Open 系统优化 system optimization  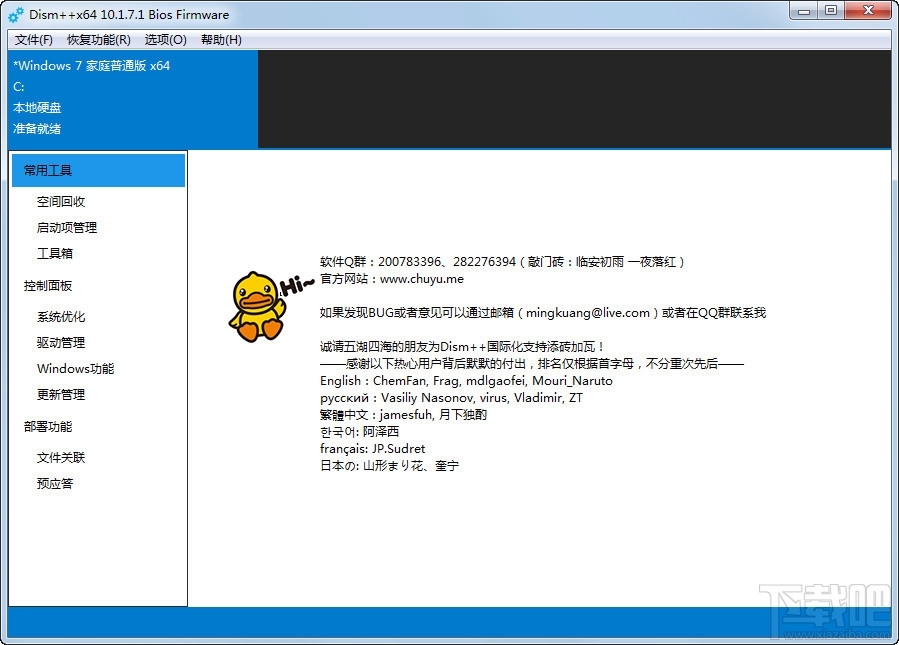[x=61, y=316]
